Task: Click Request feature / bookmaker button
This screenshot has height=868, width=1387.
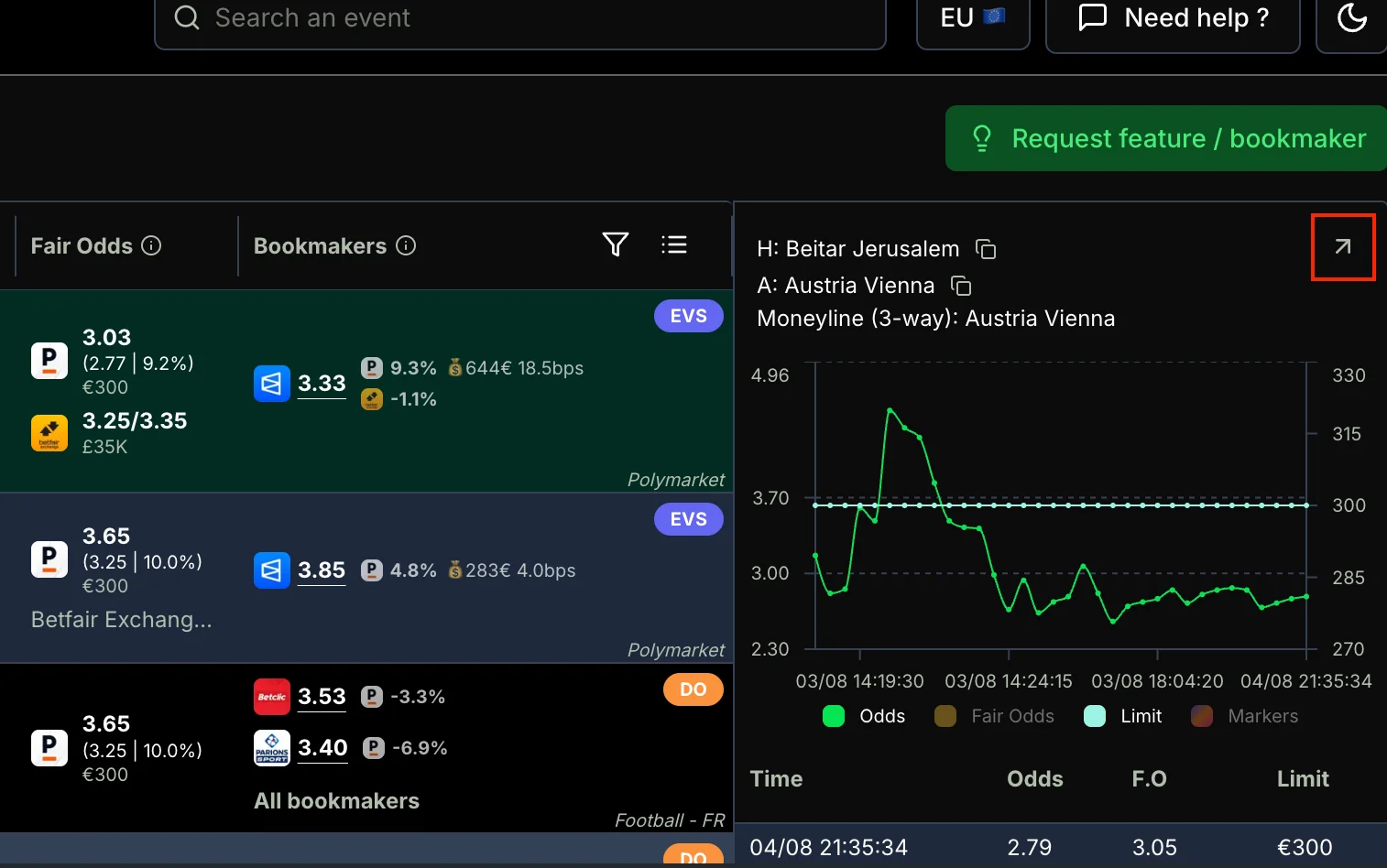Action: [1166, 138]
